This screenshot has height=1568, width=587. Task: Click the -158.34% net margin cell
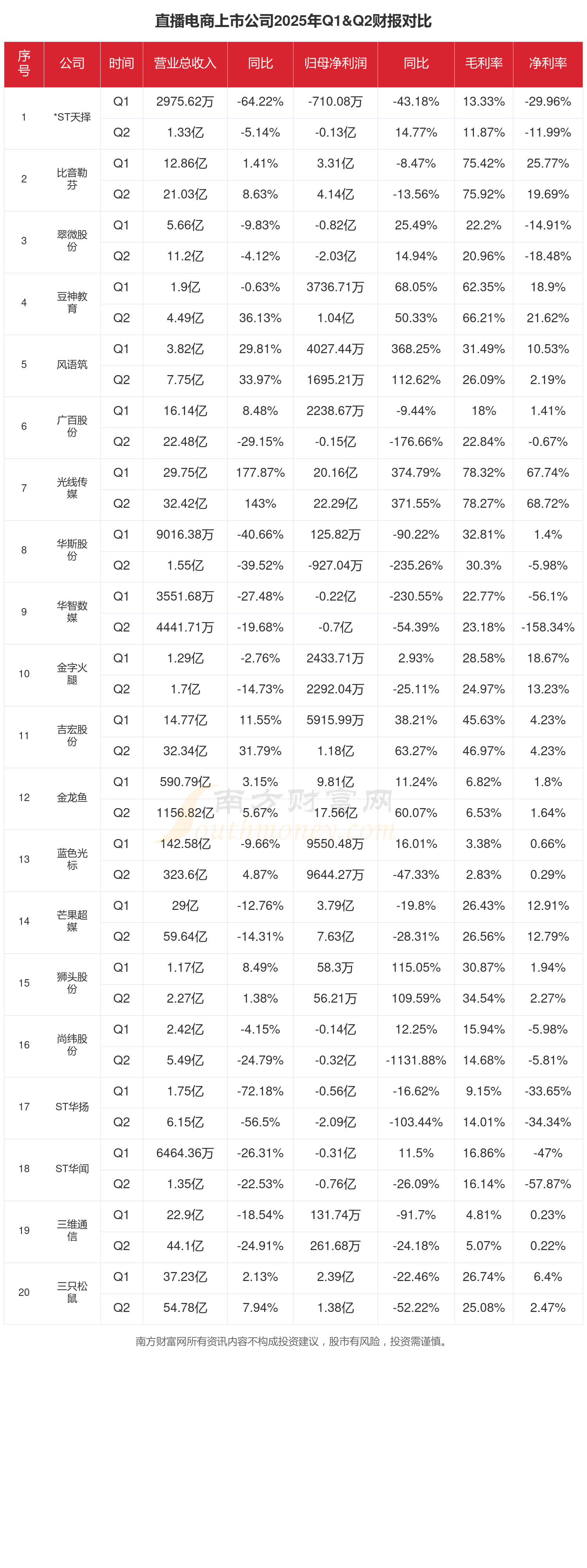[x=547, y=628]
